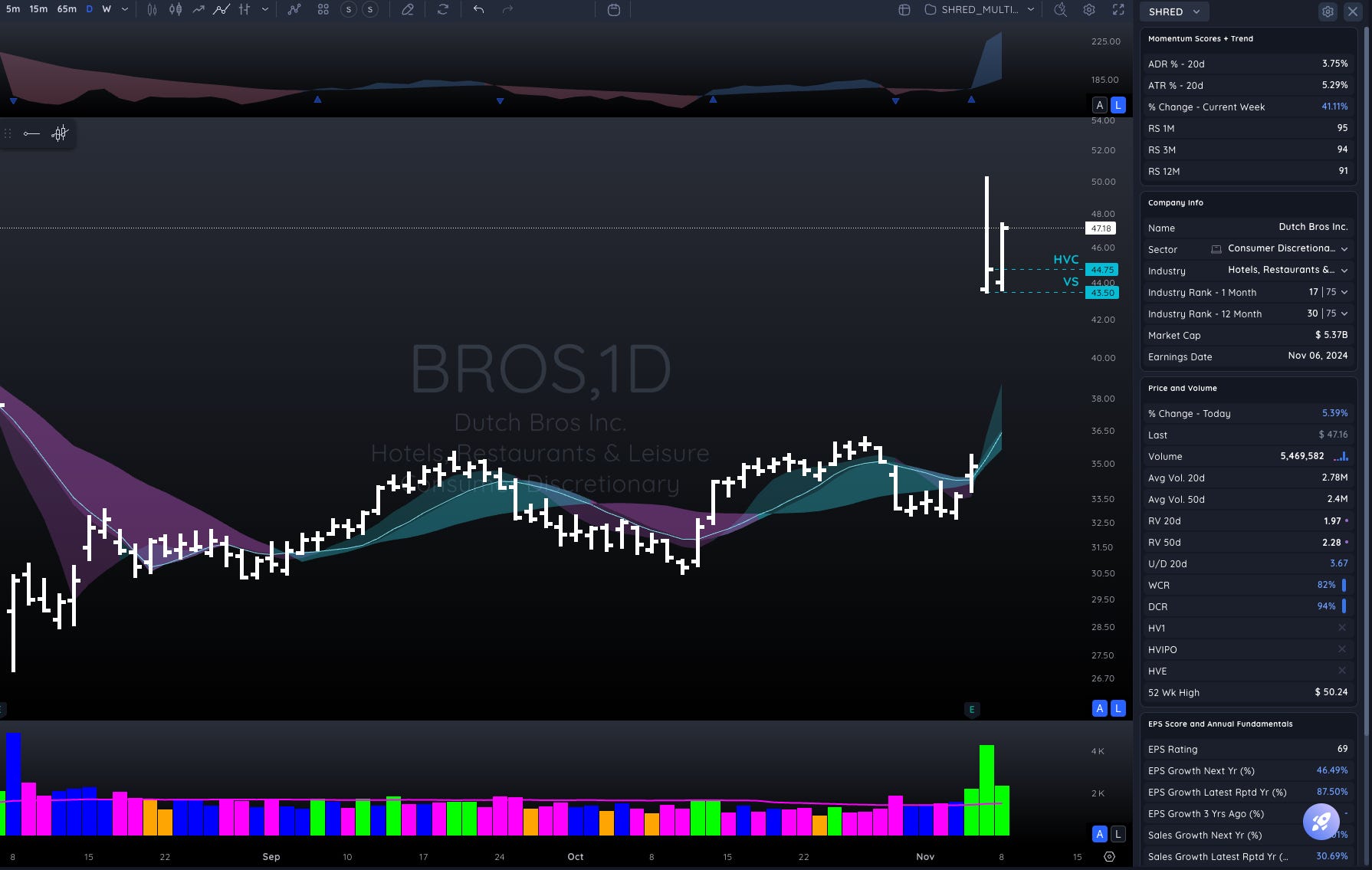1372x870 pixels.
Task: Select the Daily (D) timeframe
Action: point(89,9)
